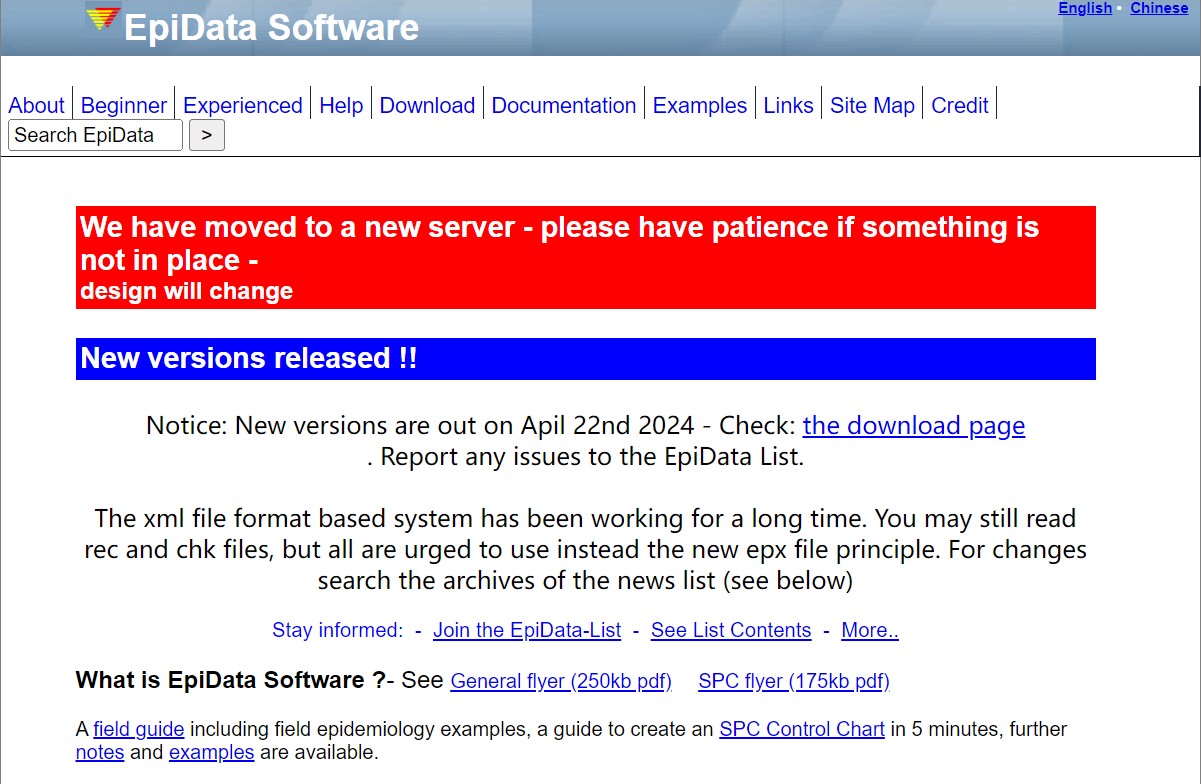Open the Site Map page
This screenshot has width=1201, height=784.
(872, 106)
